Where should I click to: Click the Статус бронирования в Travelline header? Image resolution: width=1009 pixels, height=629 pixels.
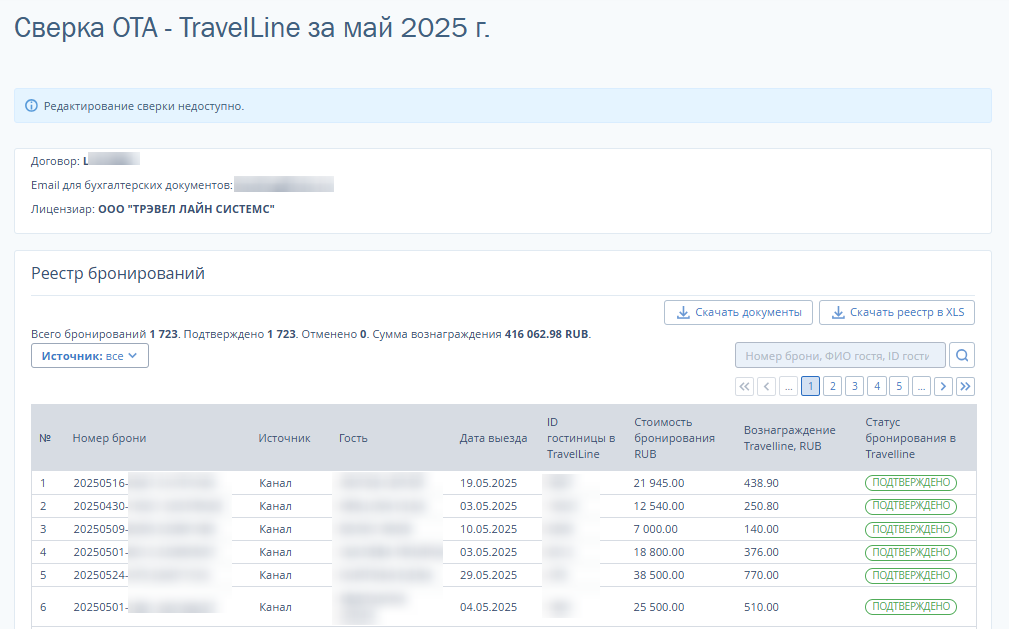911,438
